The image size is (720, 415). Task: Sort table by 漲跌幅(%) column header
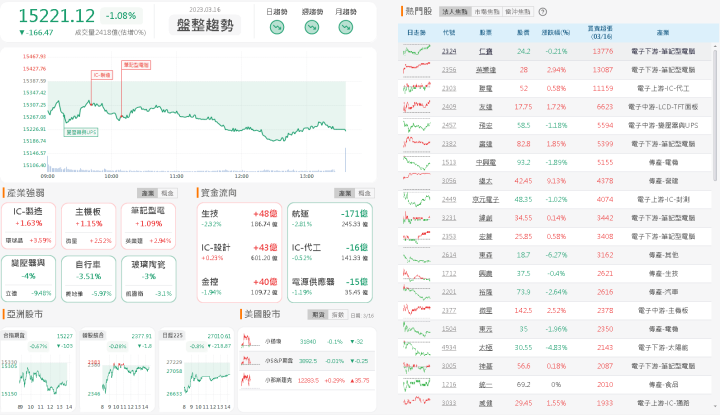coord(556,33)
